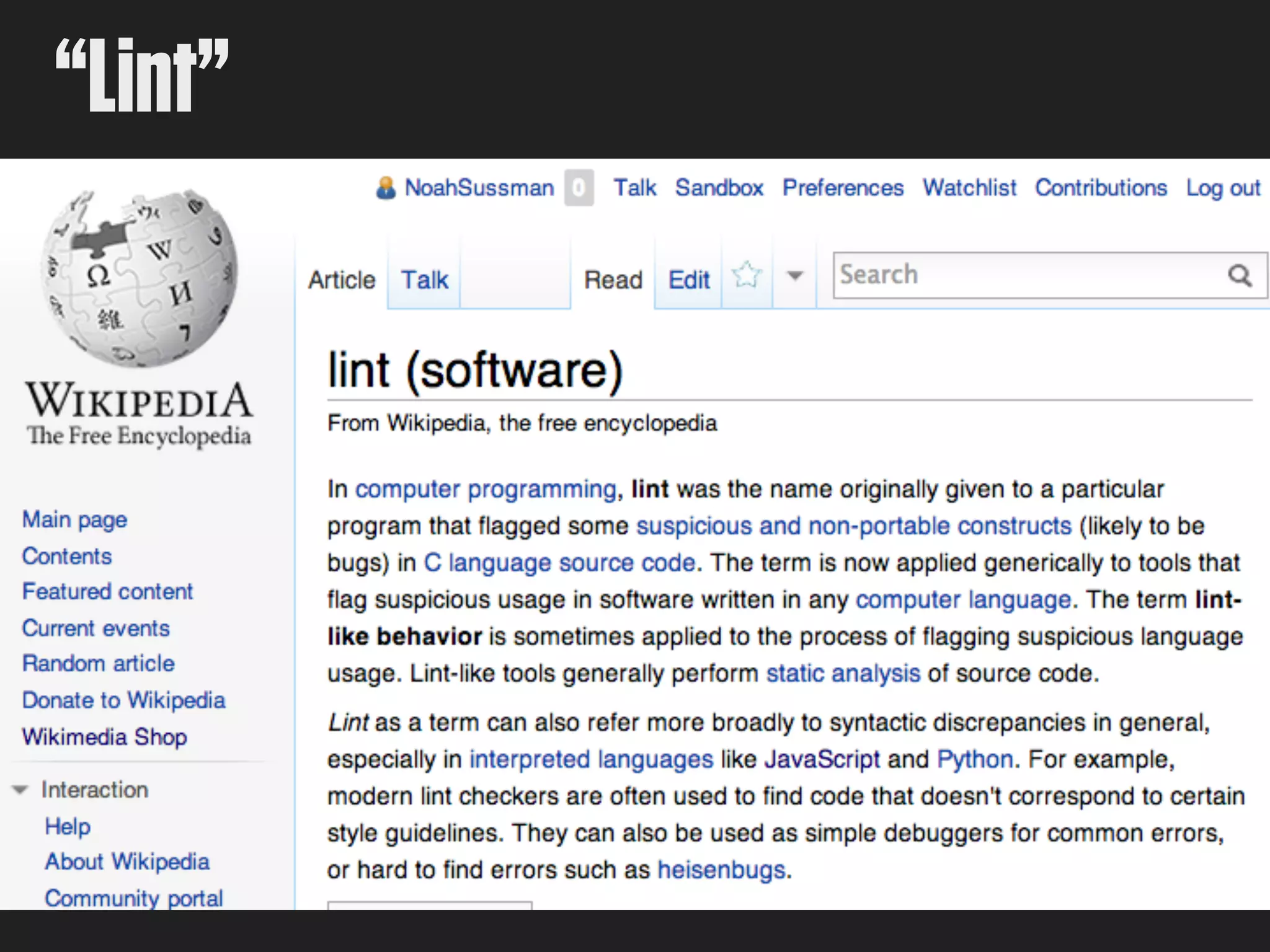Select the Read tab

[x=613, y=280]
